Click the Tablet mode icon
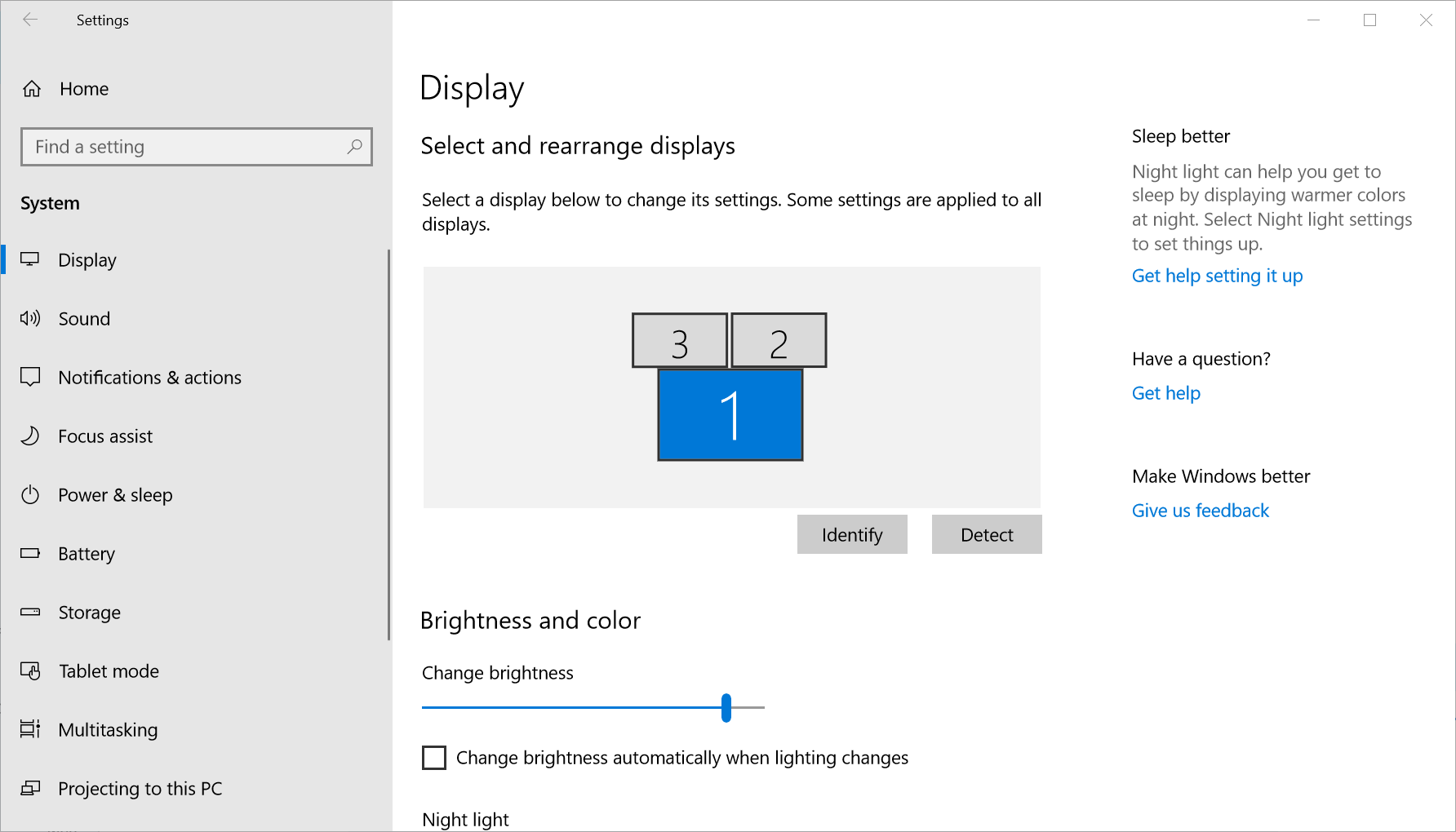 point(30,671)
